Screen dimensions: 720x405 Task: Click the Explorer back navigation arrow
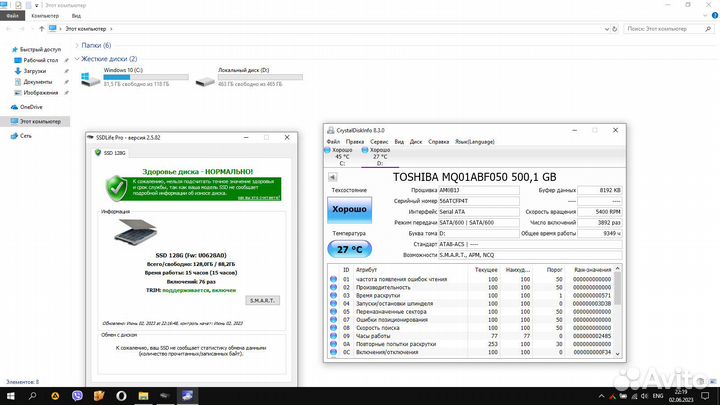[x=8, y=28]
